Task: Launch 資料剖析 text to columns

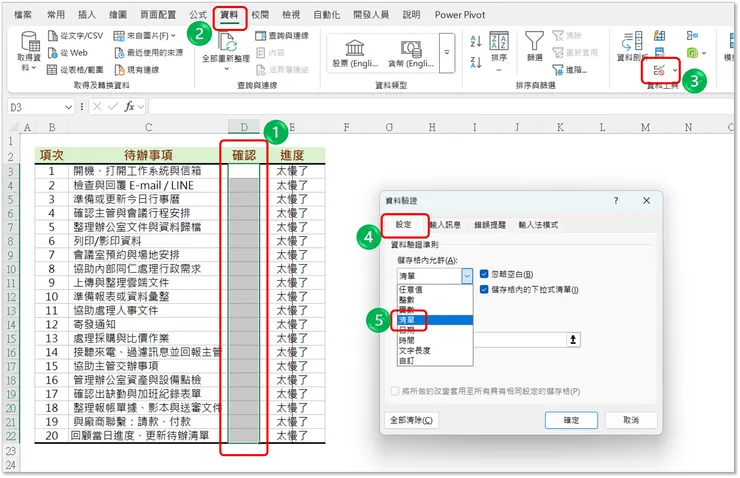Action: pyautogui.click(x=632, y=46)
